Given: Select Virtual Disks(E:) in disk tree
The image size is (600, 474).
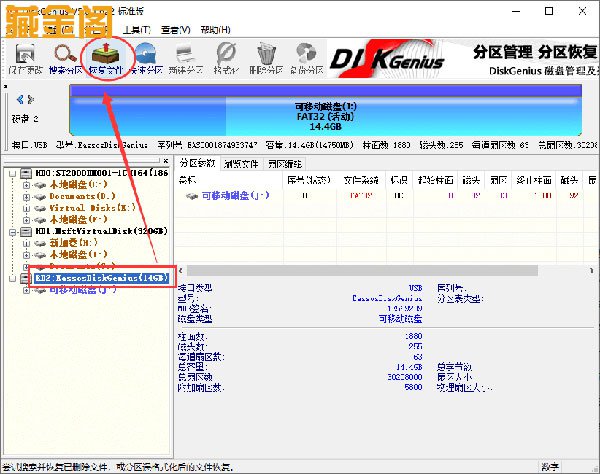Looking at the screenshot, I should pos(93,208).
